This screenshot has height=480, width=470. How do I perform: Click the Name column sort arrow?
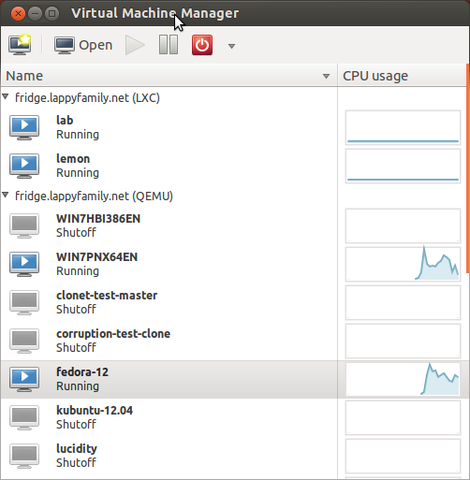point(326,76)
